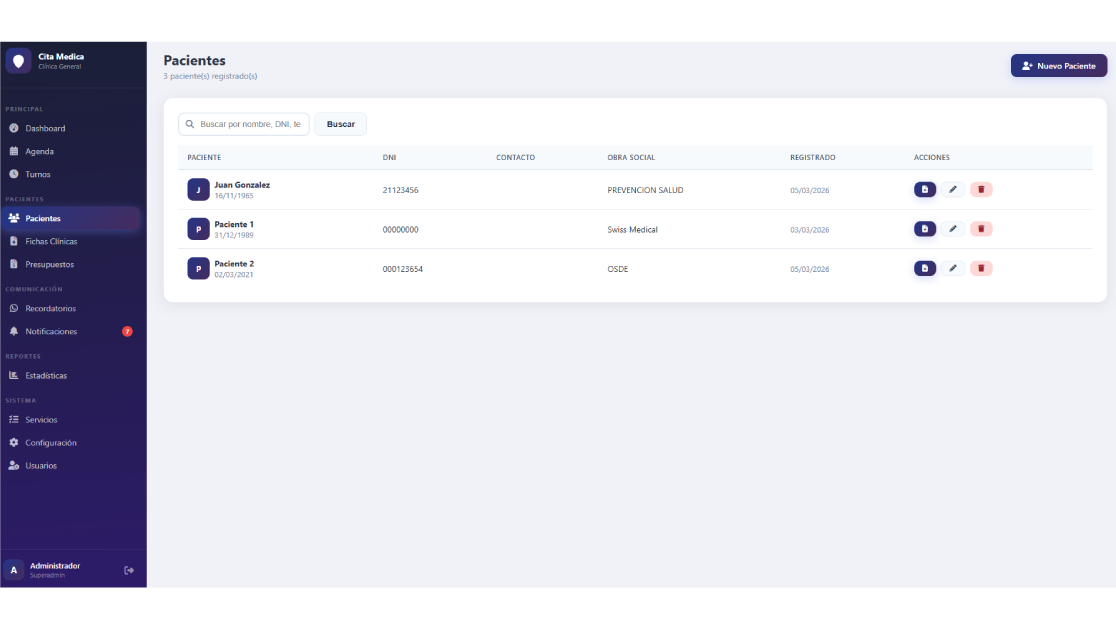Viewport: 1116px width, 628px height.
Task: Open clinical record for Juan Gonzalez
Action: [924, 189]
